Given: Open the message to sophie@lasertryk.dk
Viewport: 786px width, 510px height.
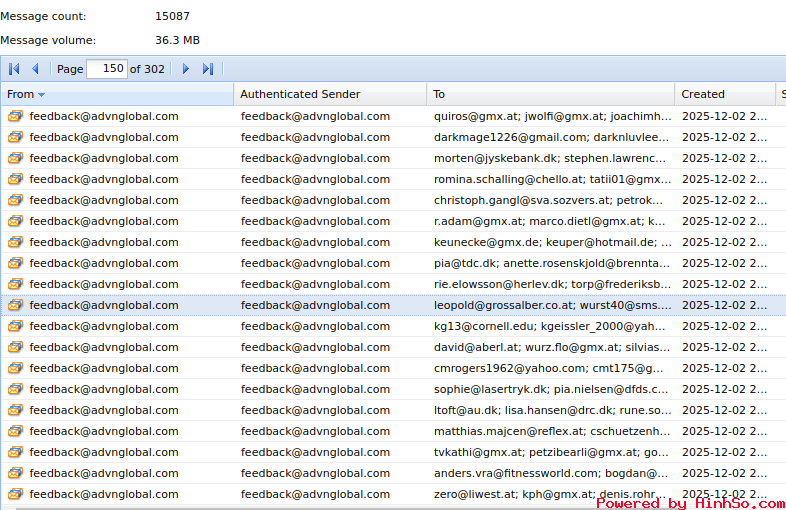Looking at the screenshot, I should 551,389.
